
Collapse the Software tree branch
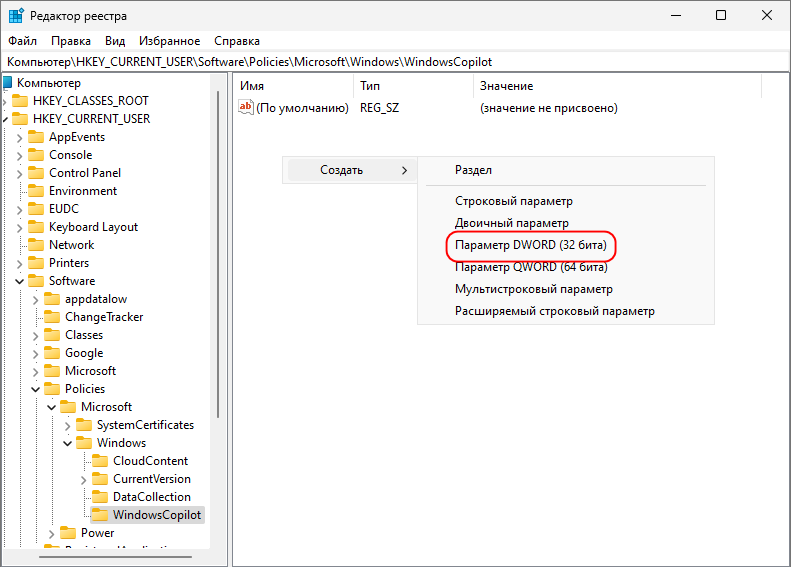20,281
